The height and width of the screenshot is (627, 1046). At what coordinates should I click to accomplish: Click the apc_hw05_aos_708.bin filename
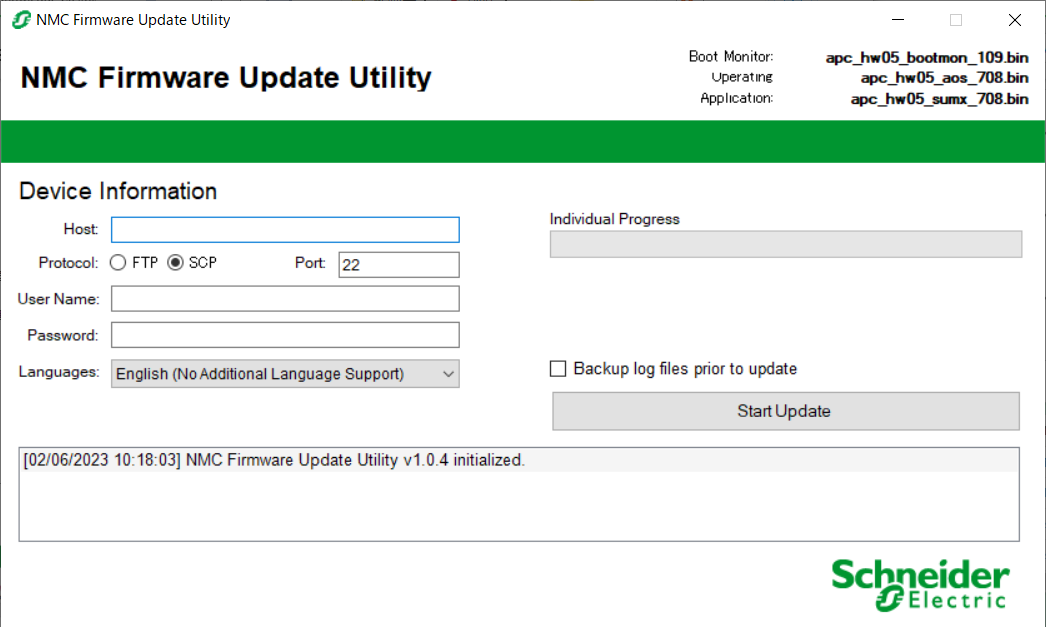(944, 78)
